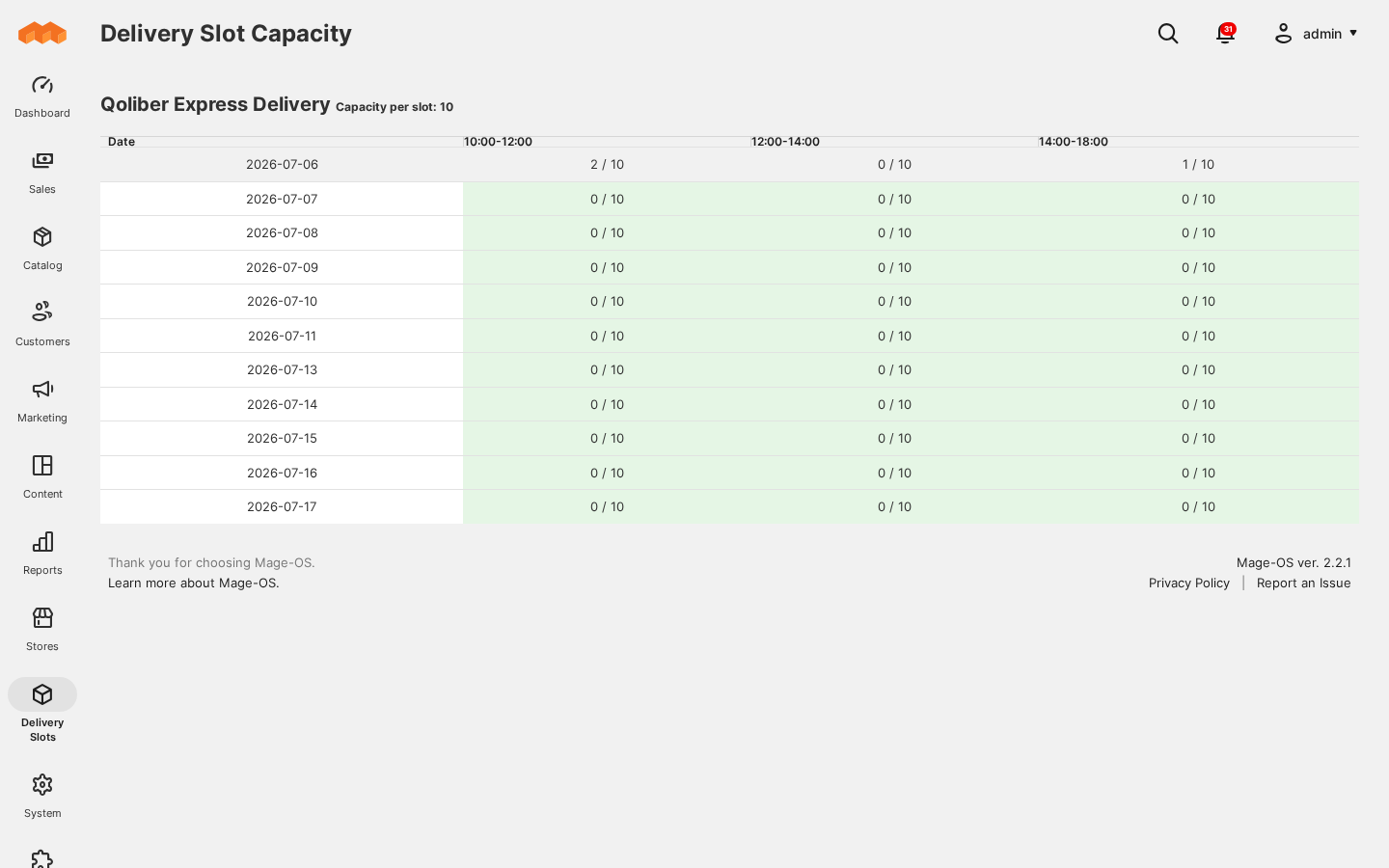Select the 2026-07-07 date cell
The height and width of the screenshot is (868, 1389).
point(282,199)
